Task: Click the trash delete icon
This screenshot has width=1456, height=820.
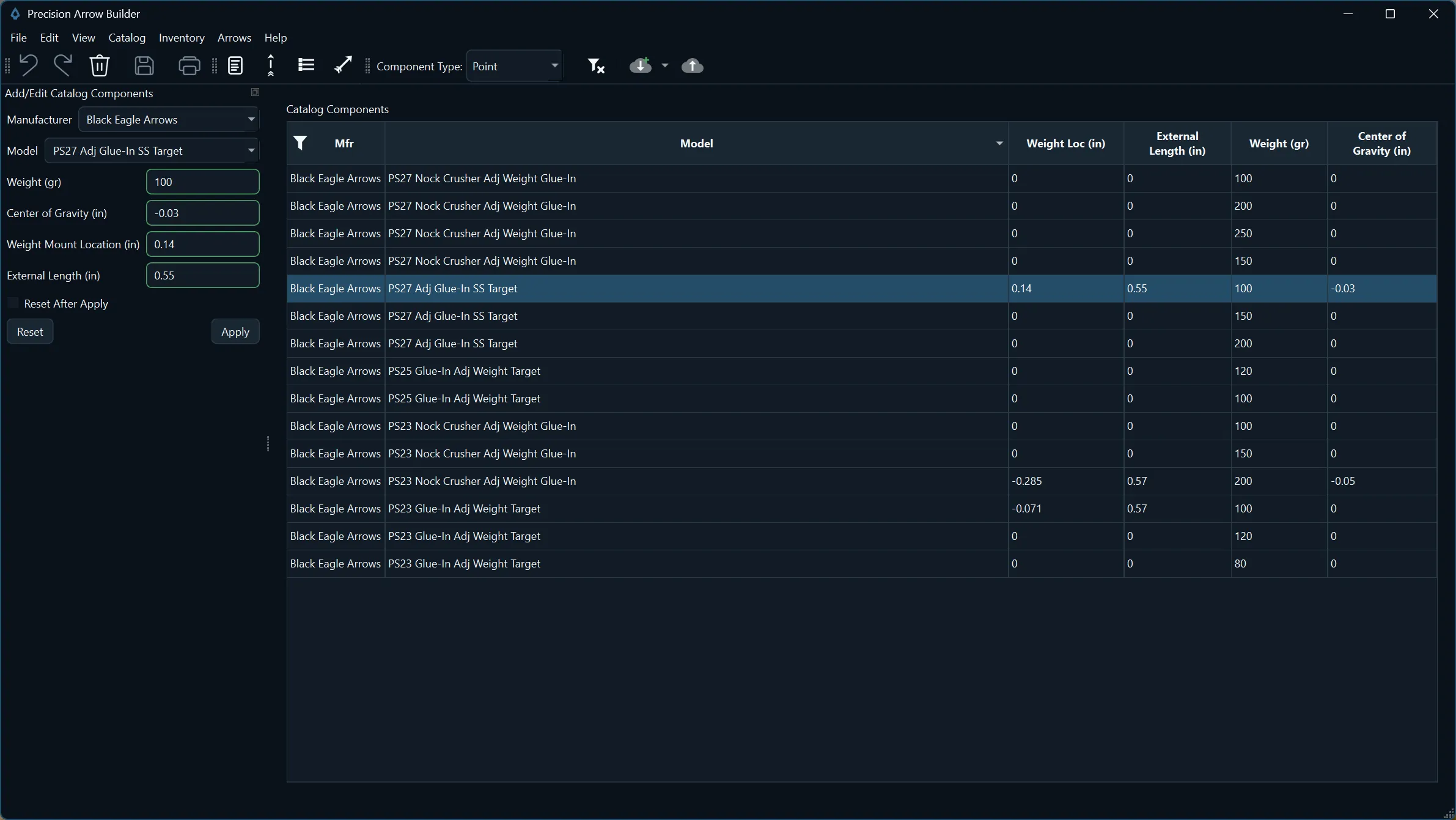Action: coord(100,65)
